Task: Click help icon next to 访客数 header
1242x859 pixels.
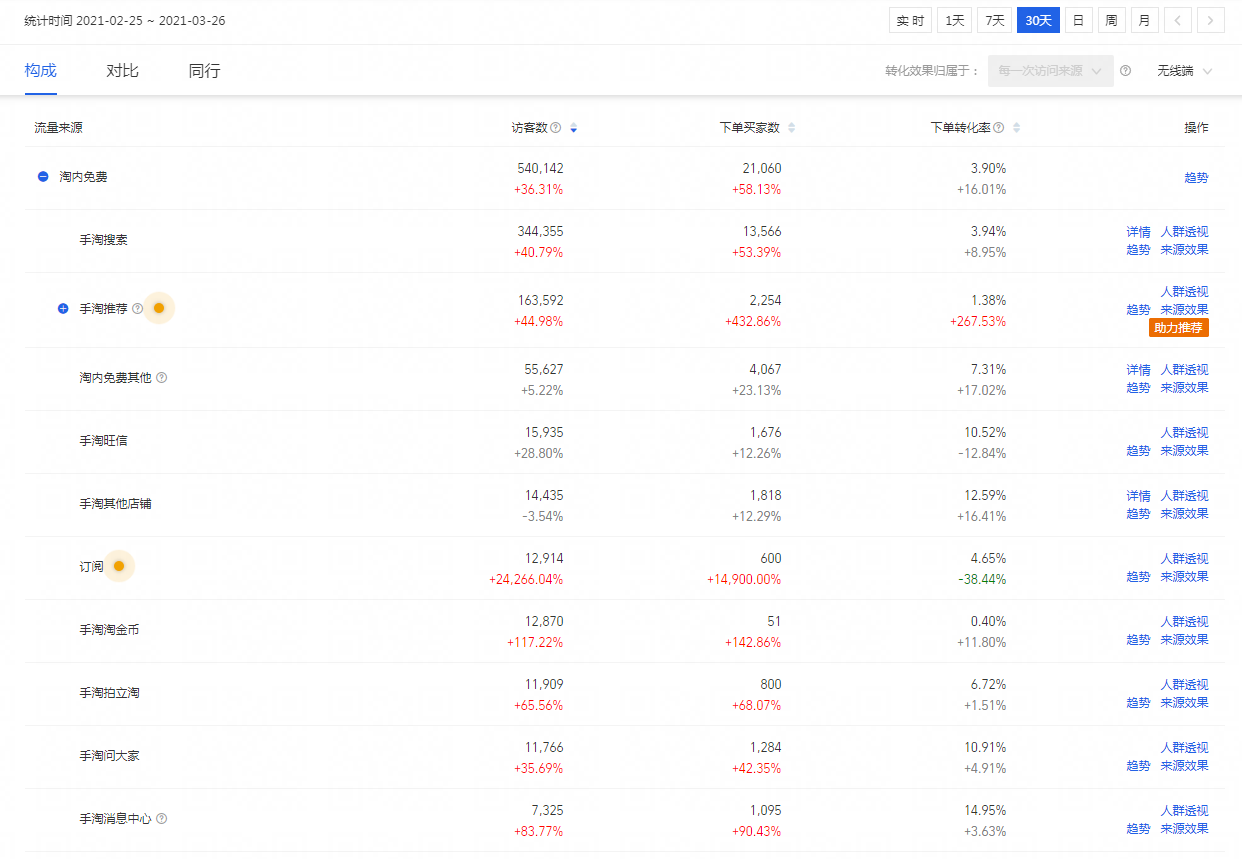Action: [x=556, y=128]
